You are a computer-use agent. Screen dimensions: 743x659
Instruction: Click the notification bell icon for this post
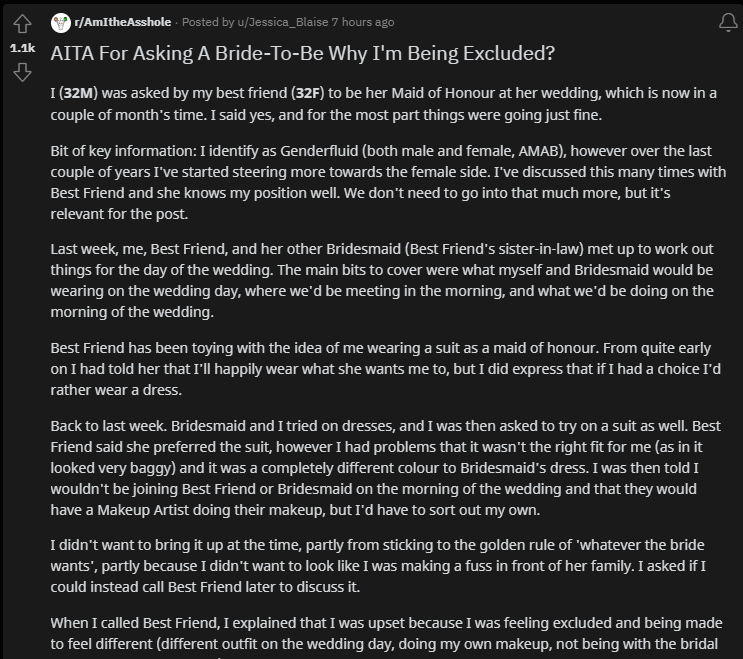pyautogui.click(x=728, y=22)
